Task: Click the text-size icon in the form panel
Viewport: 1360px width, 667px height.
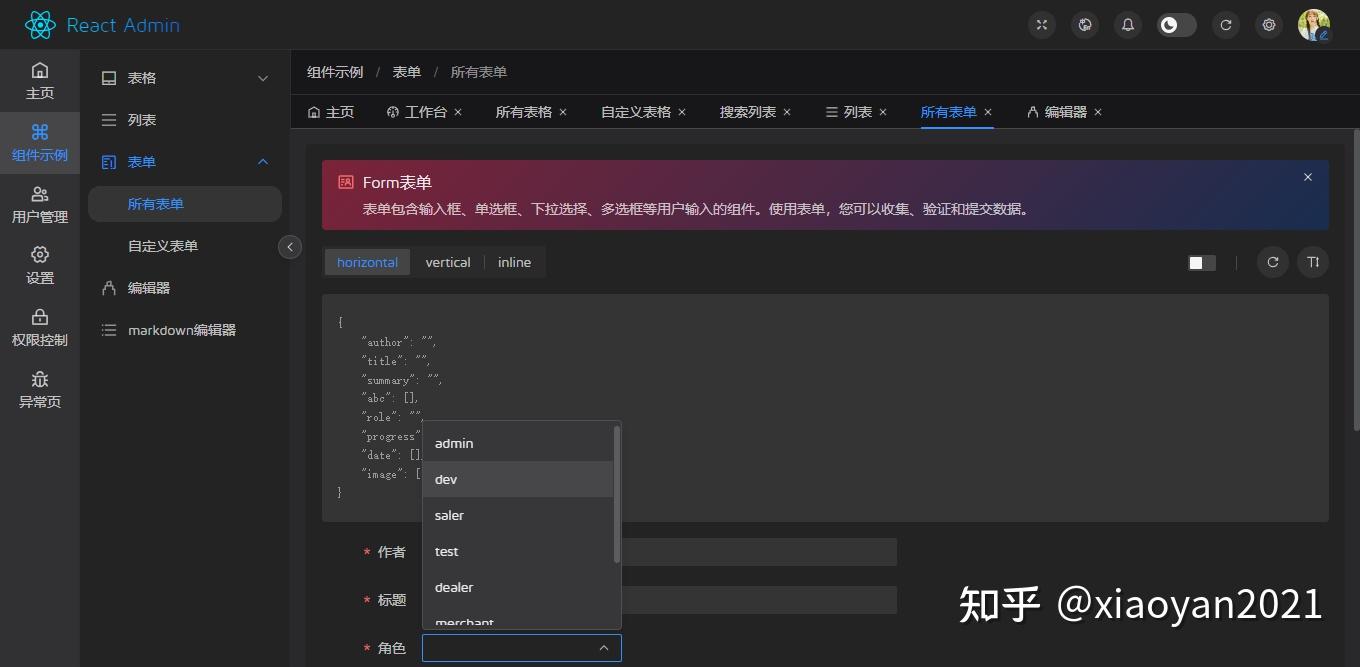Action: [x=1313, y=262]
